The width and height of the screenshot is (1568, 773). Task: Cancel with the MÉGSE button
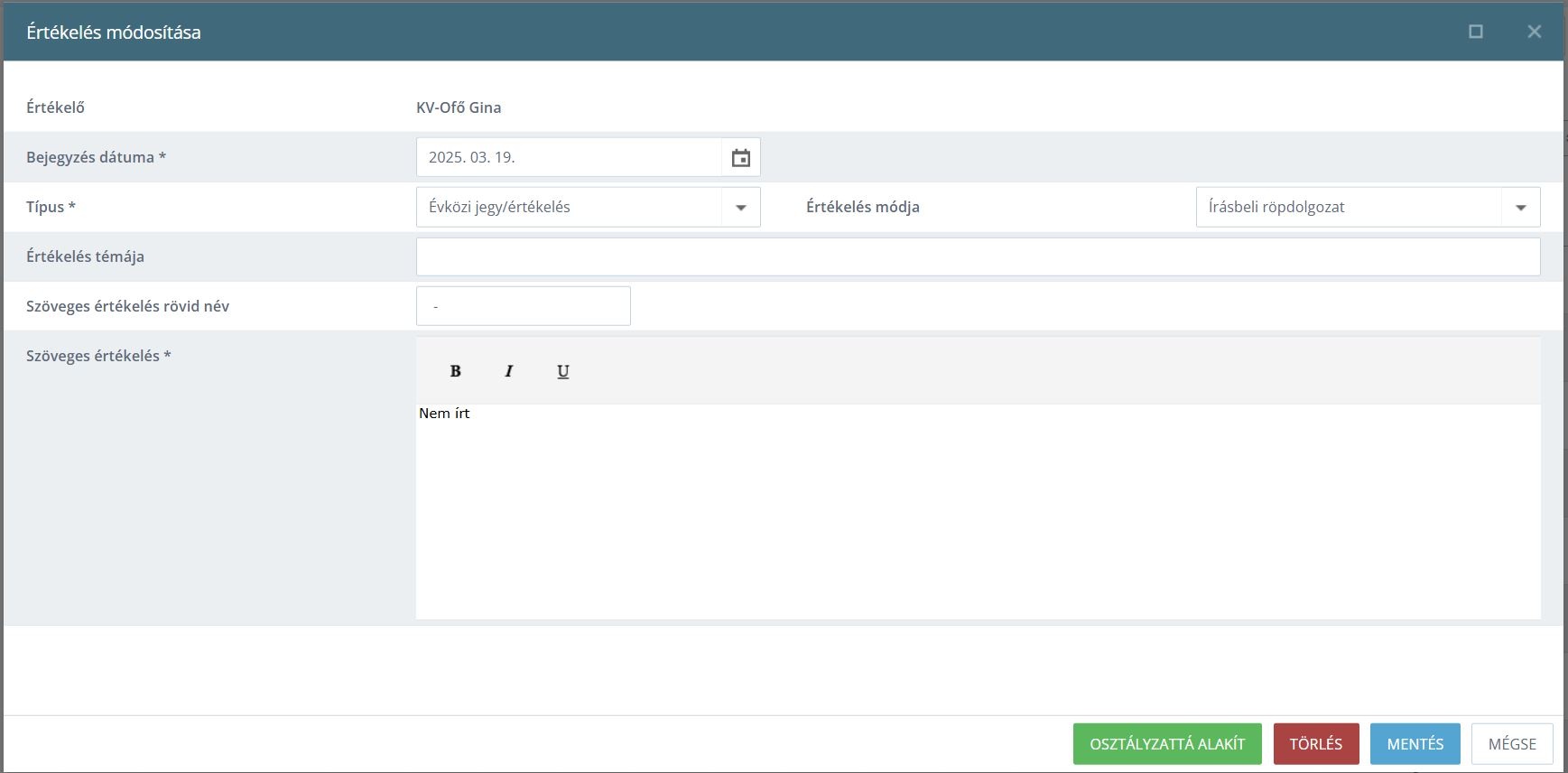[1512, 744]
